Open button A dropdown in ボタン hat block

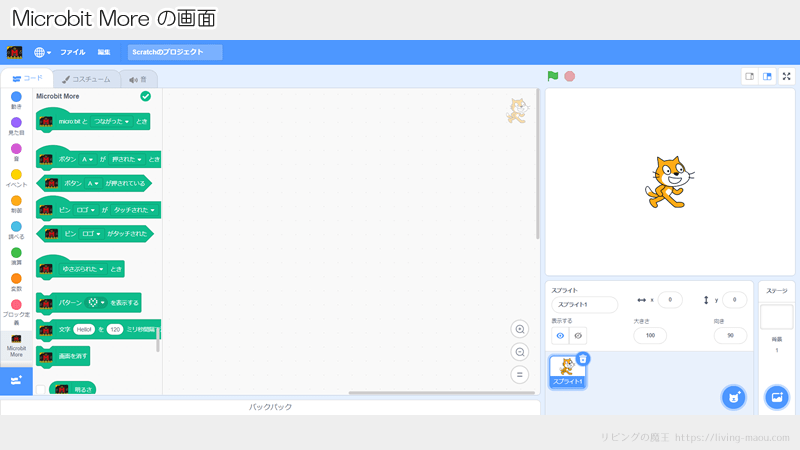click(87, 159)
